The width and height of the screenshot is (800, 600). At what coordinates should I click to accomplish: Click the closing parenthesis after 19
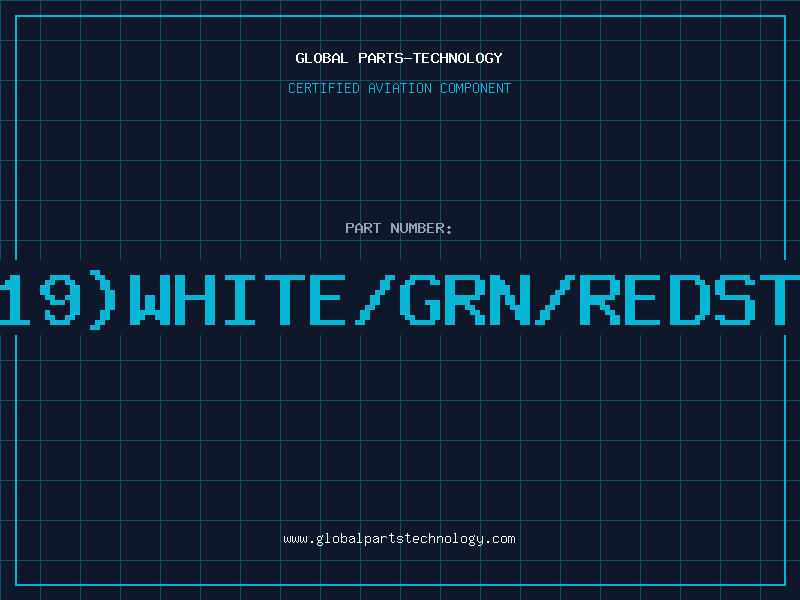[x=103, y=300]
